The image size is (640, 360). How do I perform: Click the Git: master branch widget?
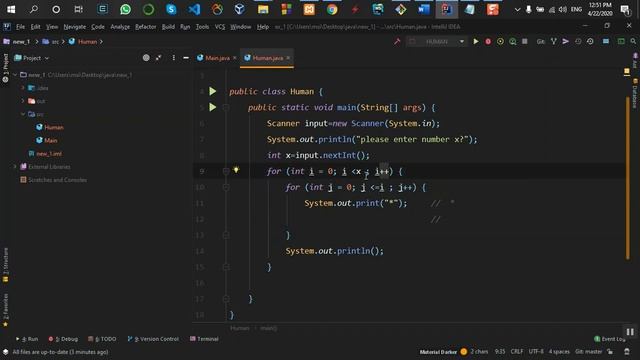coord(588,351)
